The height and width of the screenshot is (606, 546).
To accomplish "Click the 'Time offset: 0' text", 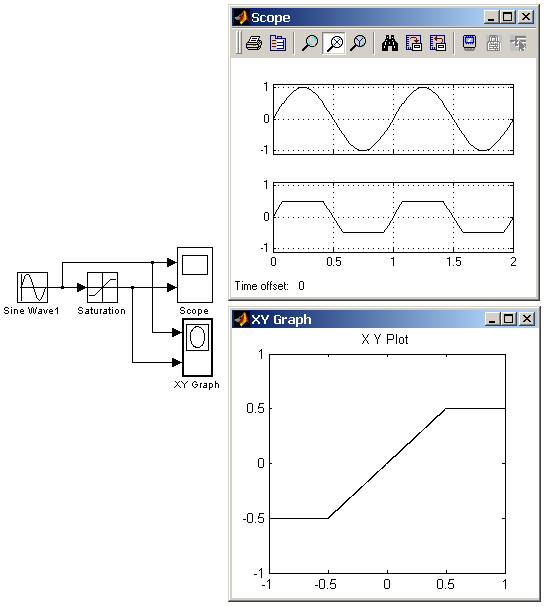I will coord(270,286).
